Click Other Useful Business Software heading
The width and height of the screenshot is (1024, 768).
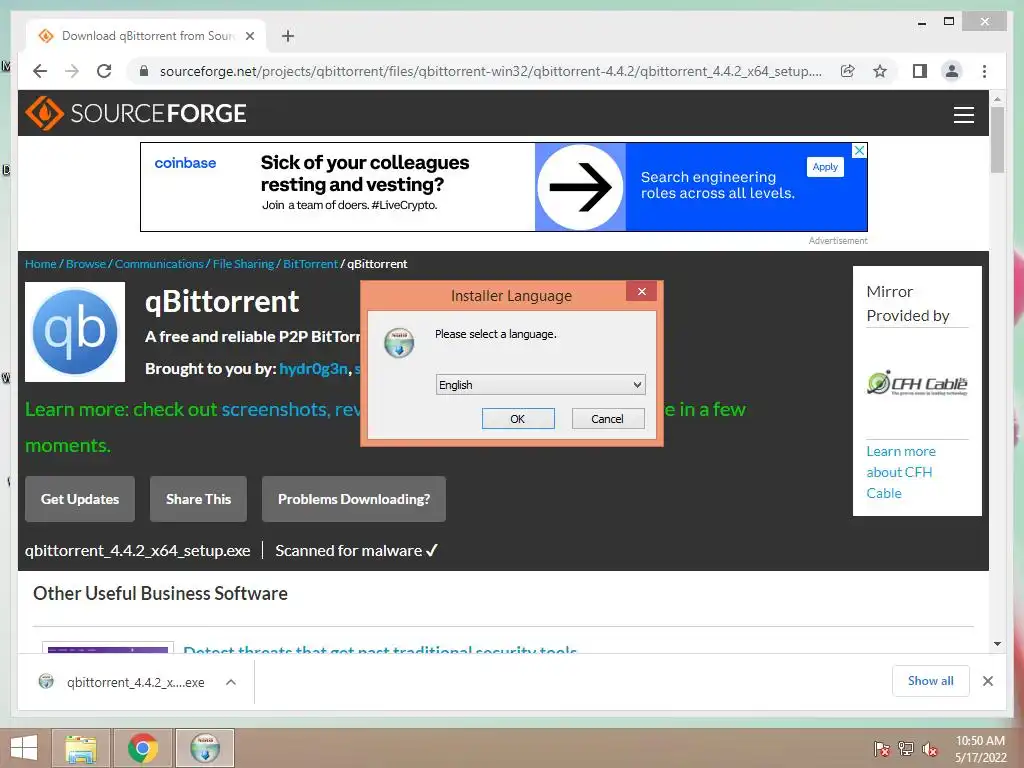point(161,593)
